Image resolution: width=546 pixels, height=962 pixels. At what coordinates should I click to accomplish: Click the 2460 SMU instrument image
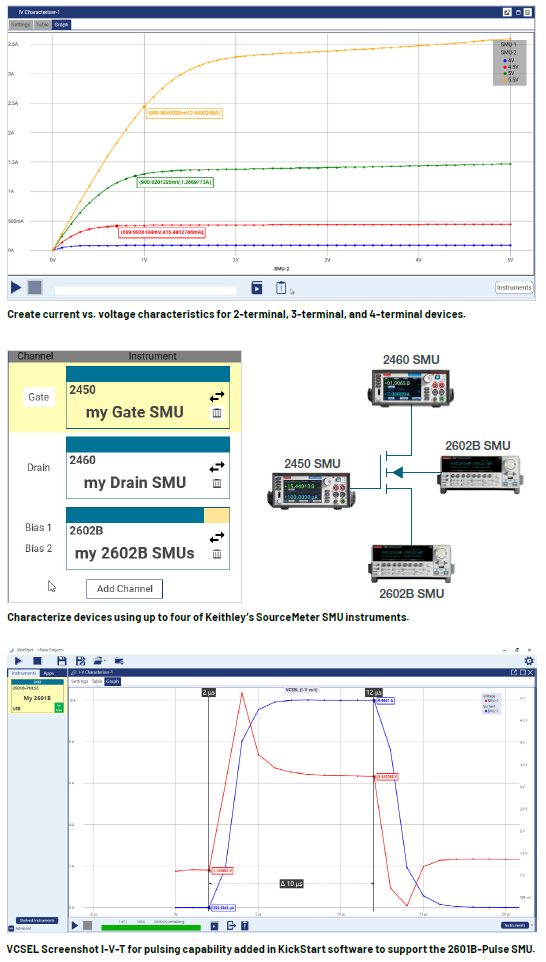coord(411,387)
